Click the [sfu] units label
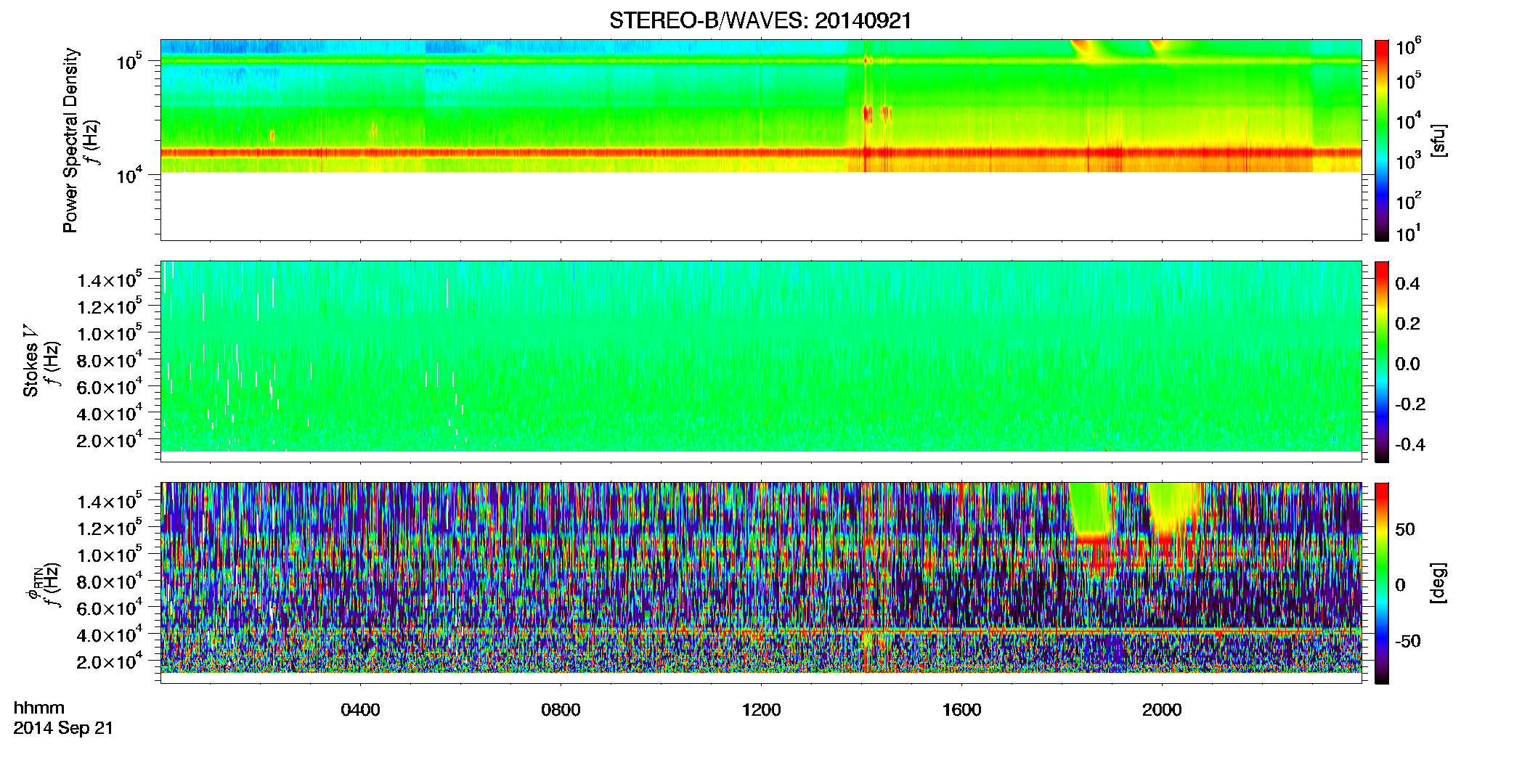The image size is (1522, 784). 1438,140
